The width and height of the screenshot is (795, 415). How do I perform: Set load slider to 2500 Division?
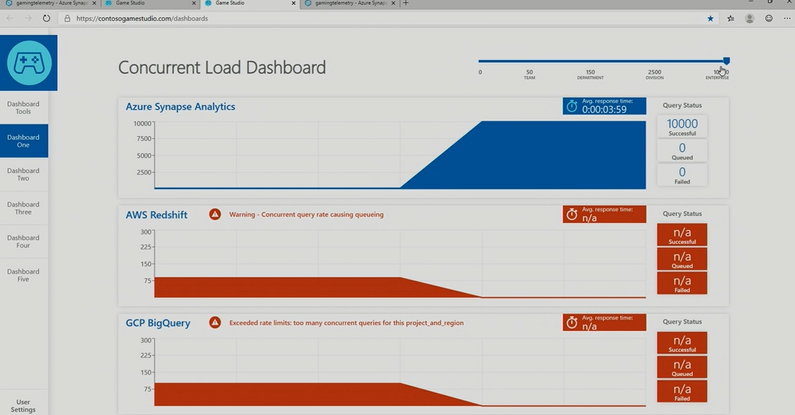(654, 61)
